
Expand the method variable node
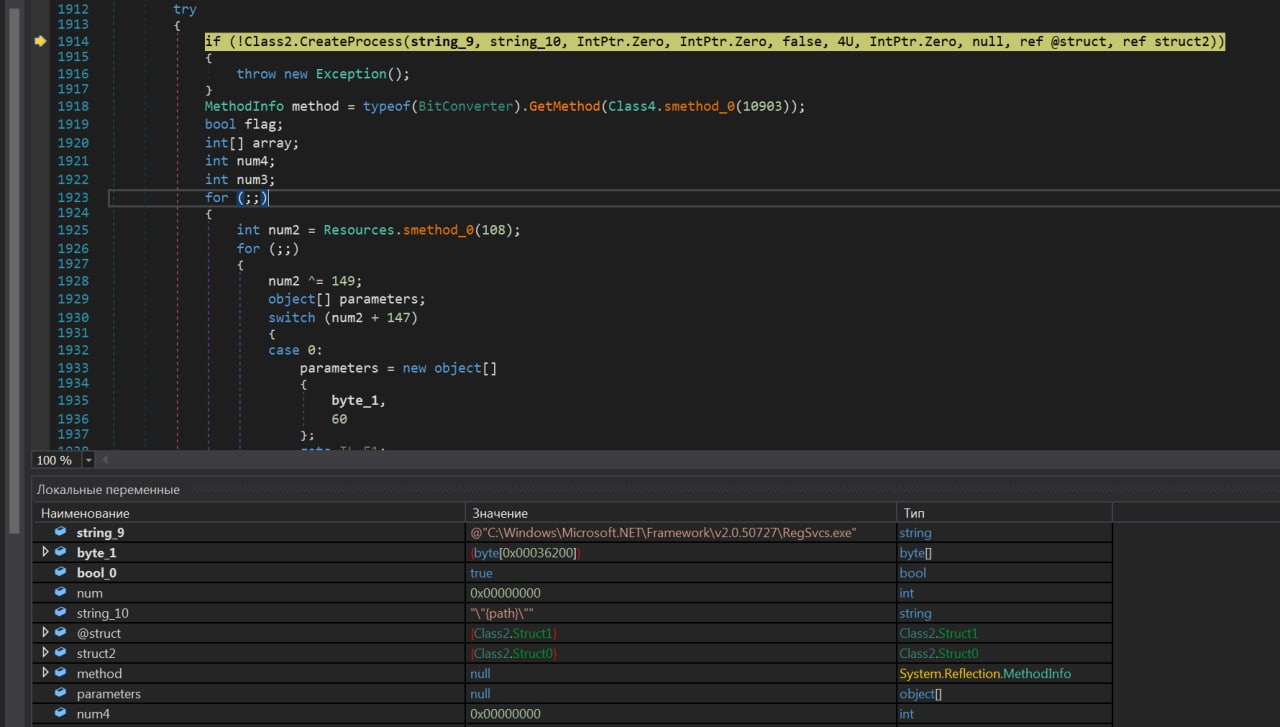[x=44, y=674]
